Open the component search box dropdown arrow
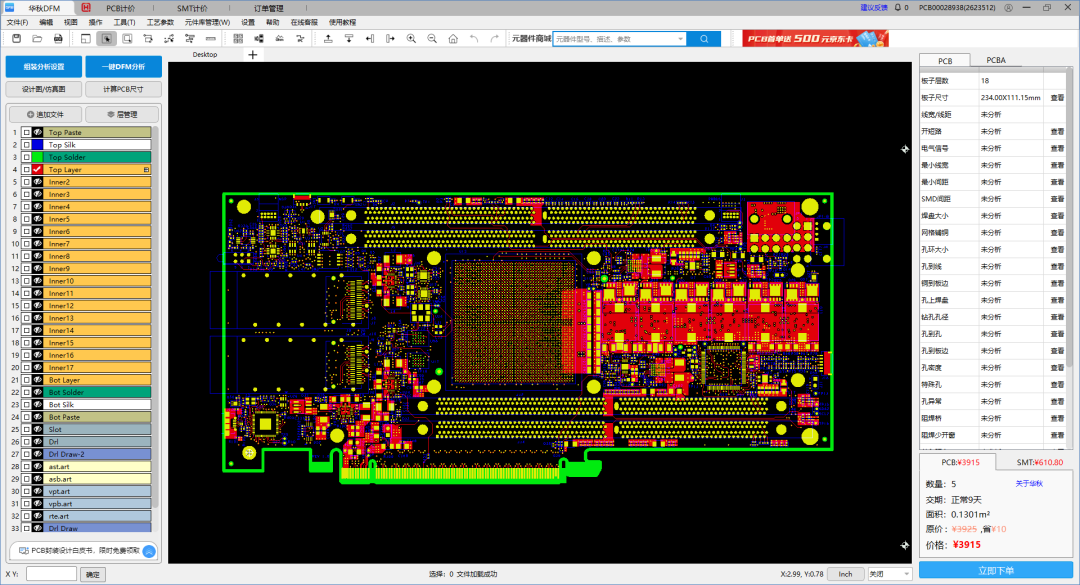 click(x=680, y=38)
